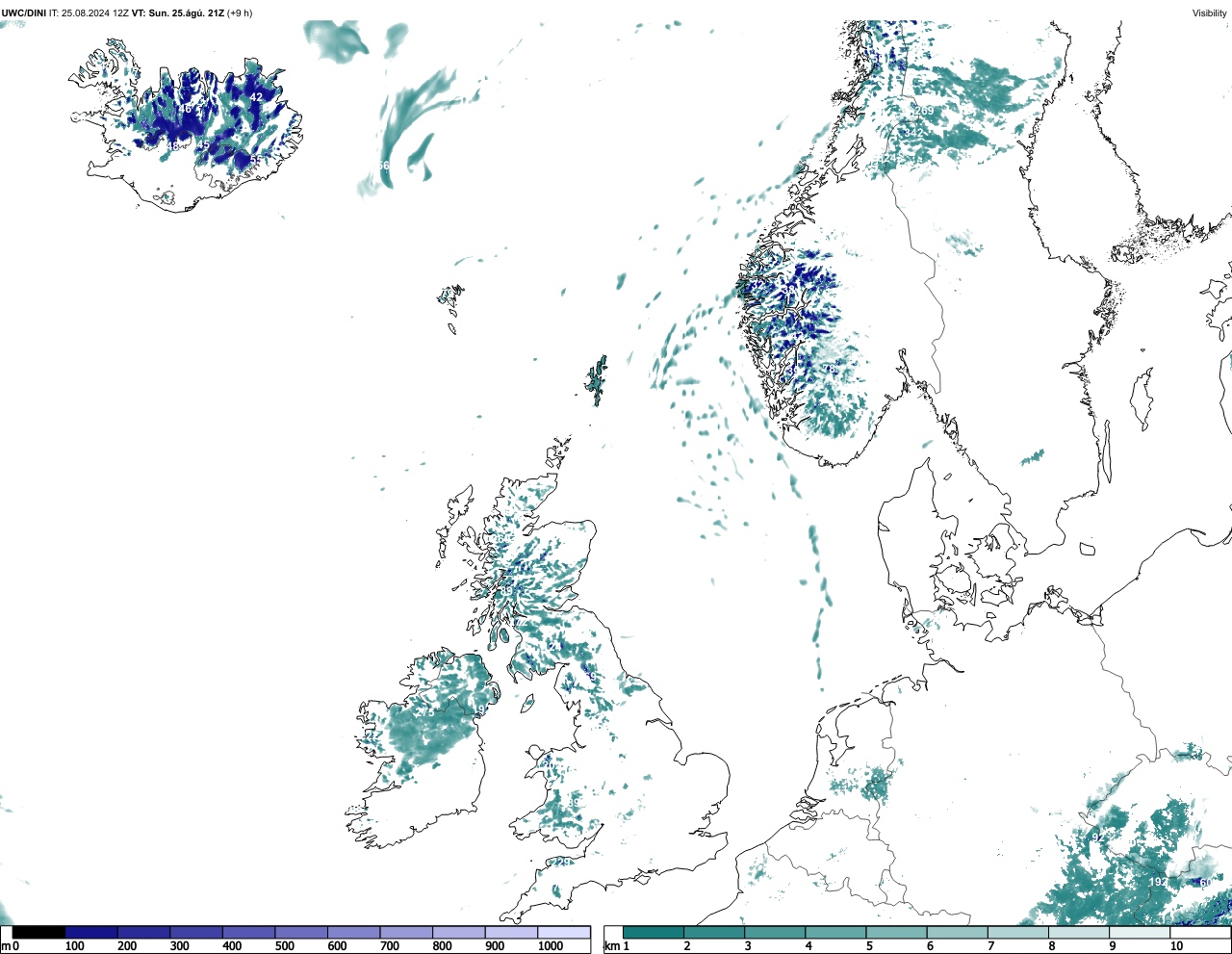1232x954 pixels.
Task: Click the 'm' unit label of metre legend
Action: 6,946
